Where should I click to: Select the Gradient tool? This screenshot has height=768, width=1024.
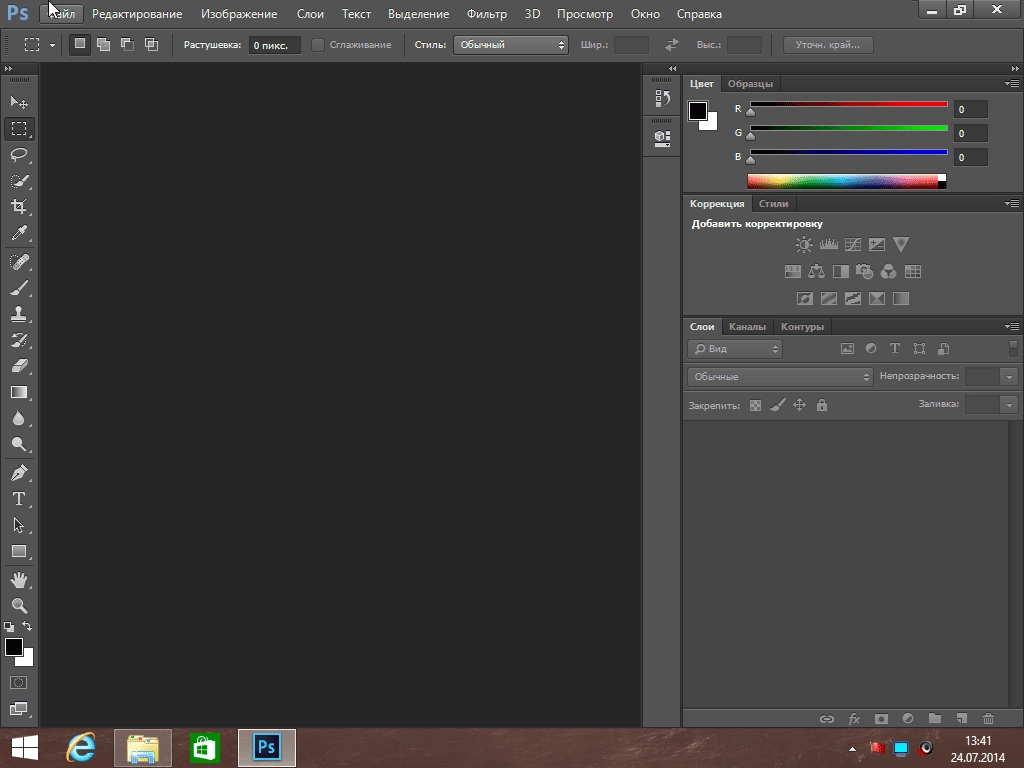coord(19,392)
